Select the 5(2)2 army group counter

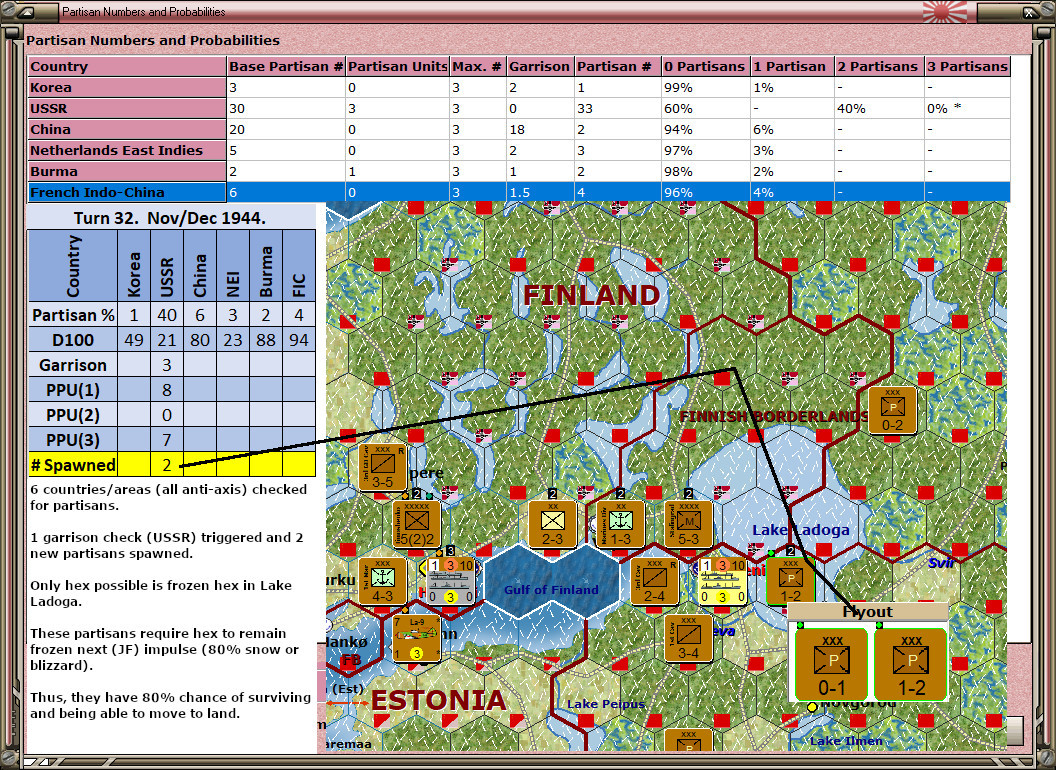point(417,523)
